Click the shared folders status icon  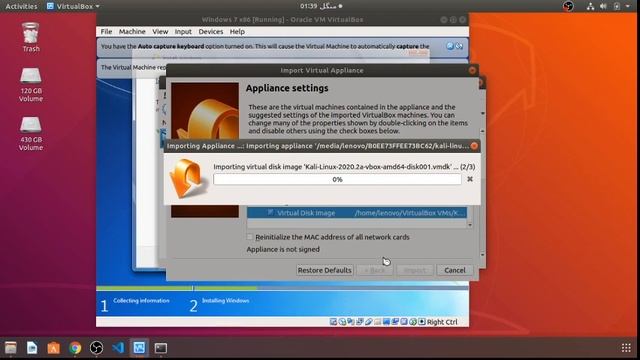378,322
